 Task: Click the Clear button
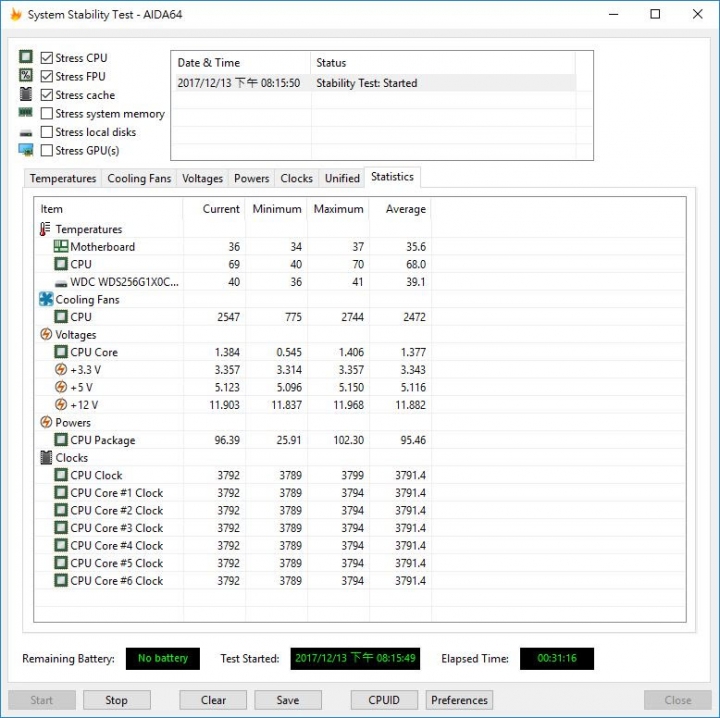pos(213,700)
